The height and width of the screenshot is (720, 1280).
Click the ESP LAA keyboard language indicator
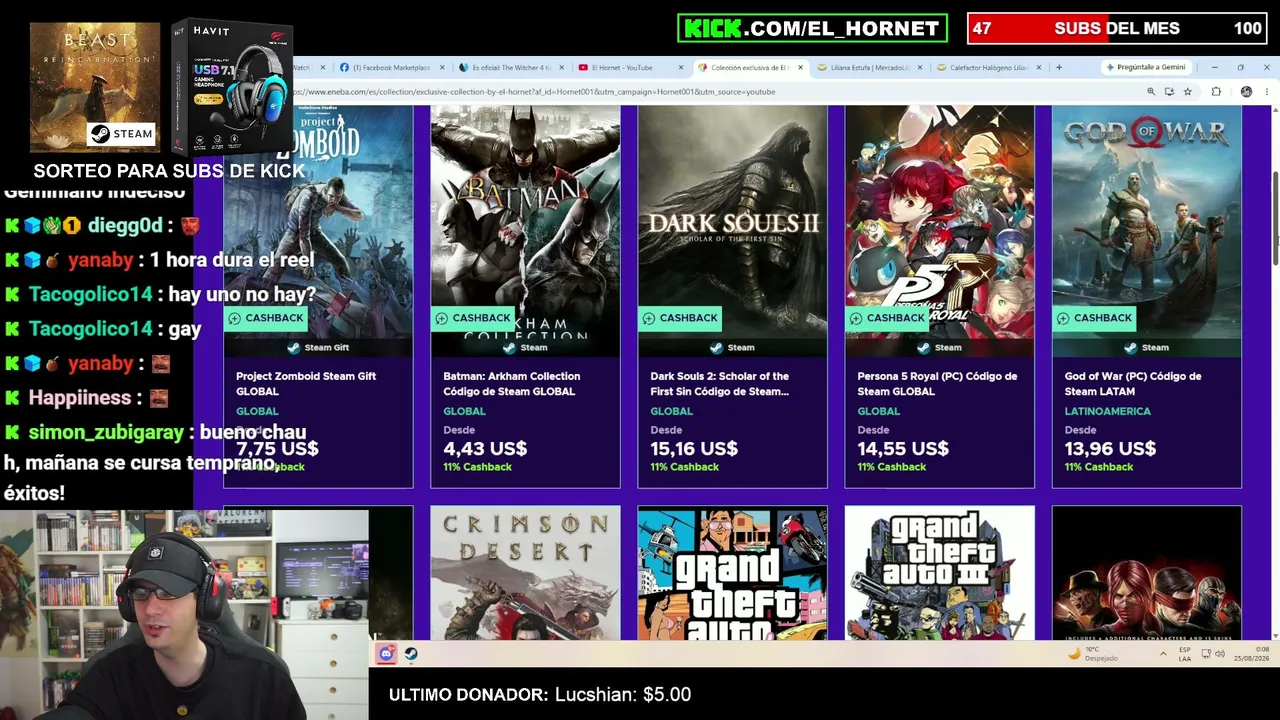pos(1185,654)
